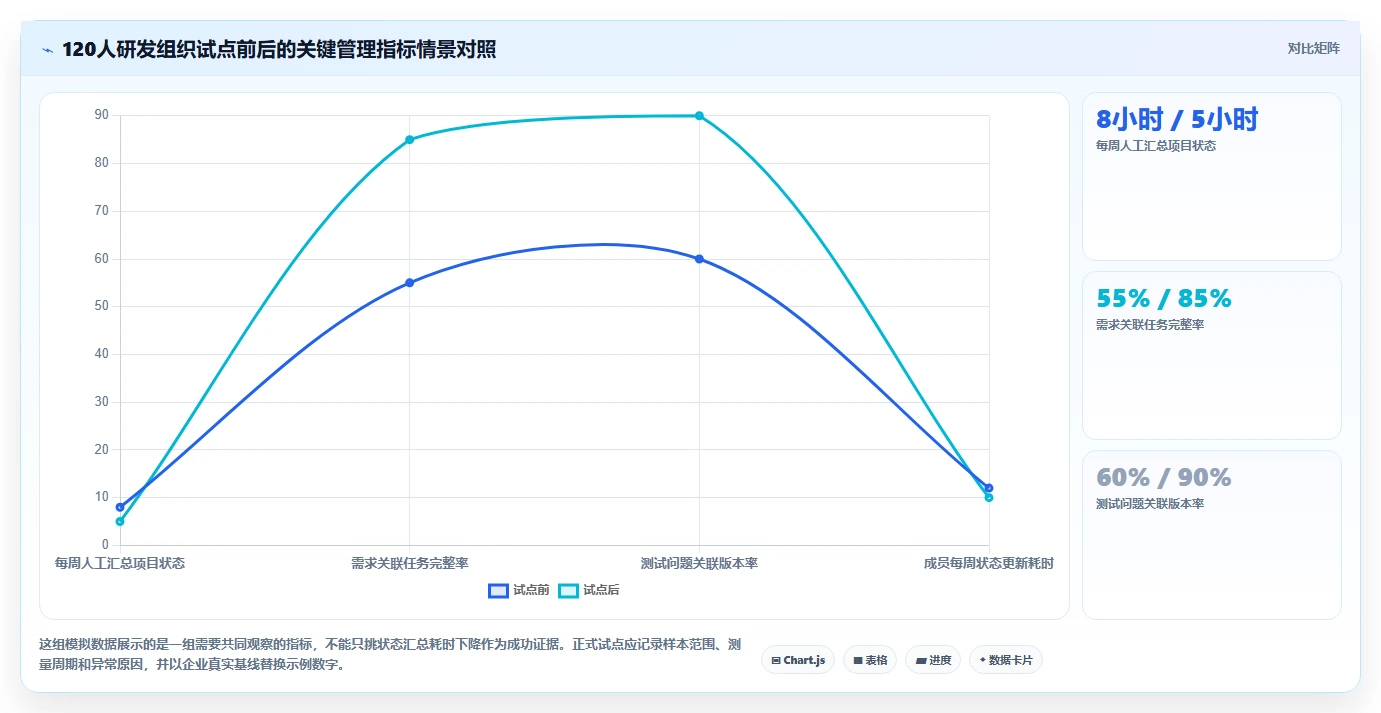Open the 8小时 / 5小时 metric card
Viewport: 1381px width, 713px height.
(x=1211, y=177)
